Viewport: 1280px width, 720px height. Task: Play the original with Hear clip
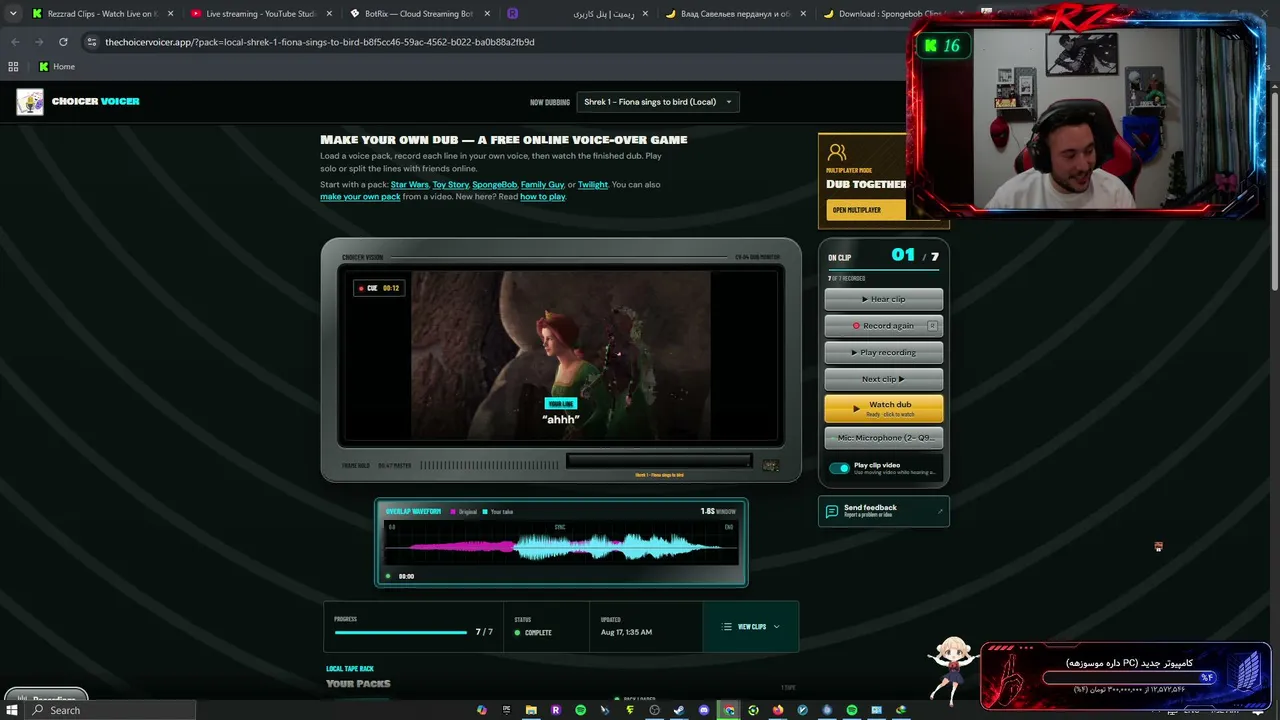click(883, 299)
